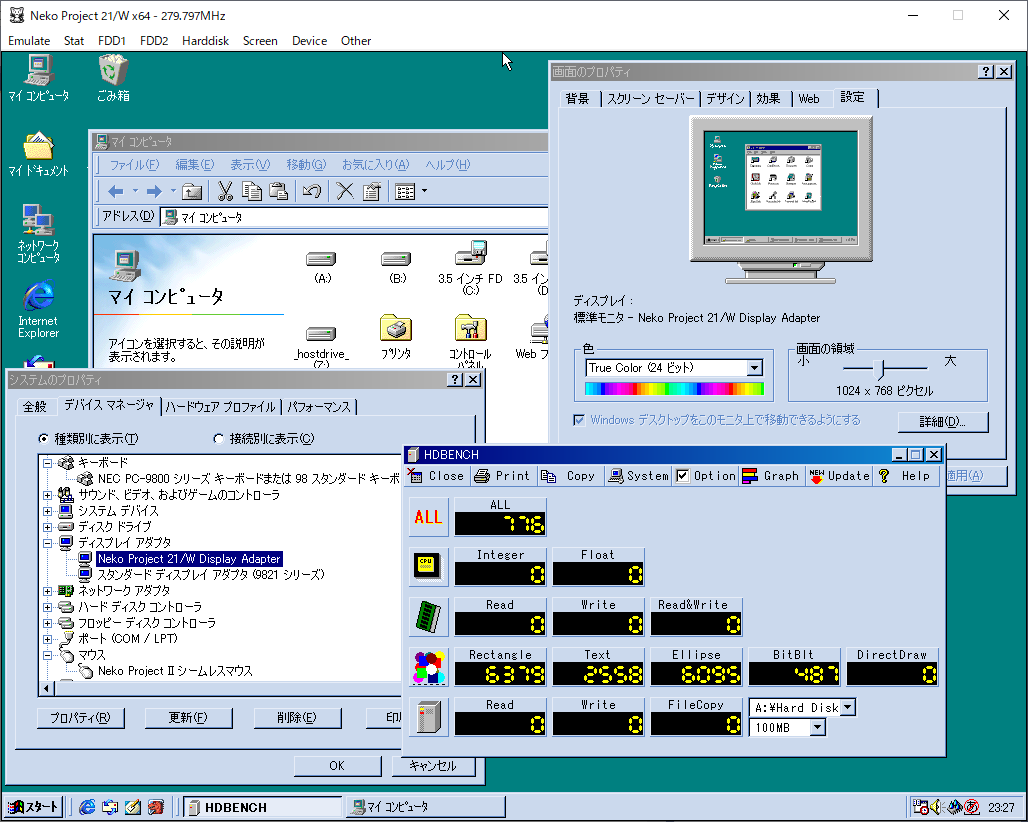Viewport: 1028px width, 822px height.
Task: Expand the ports (COM / LPT) node
Action: tap(47, 639)
